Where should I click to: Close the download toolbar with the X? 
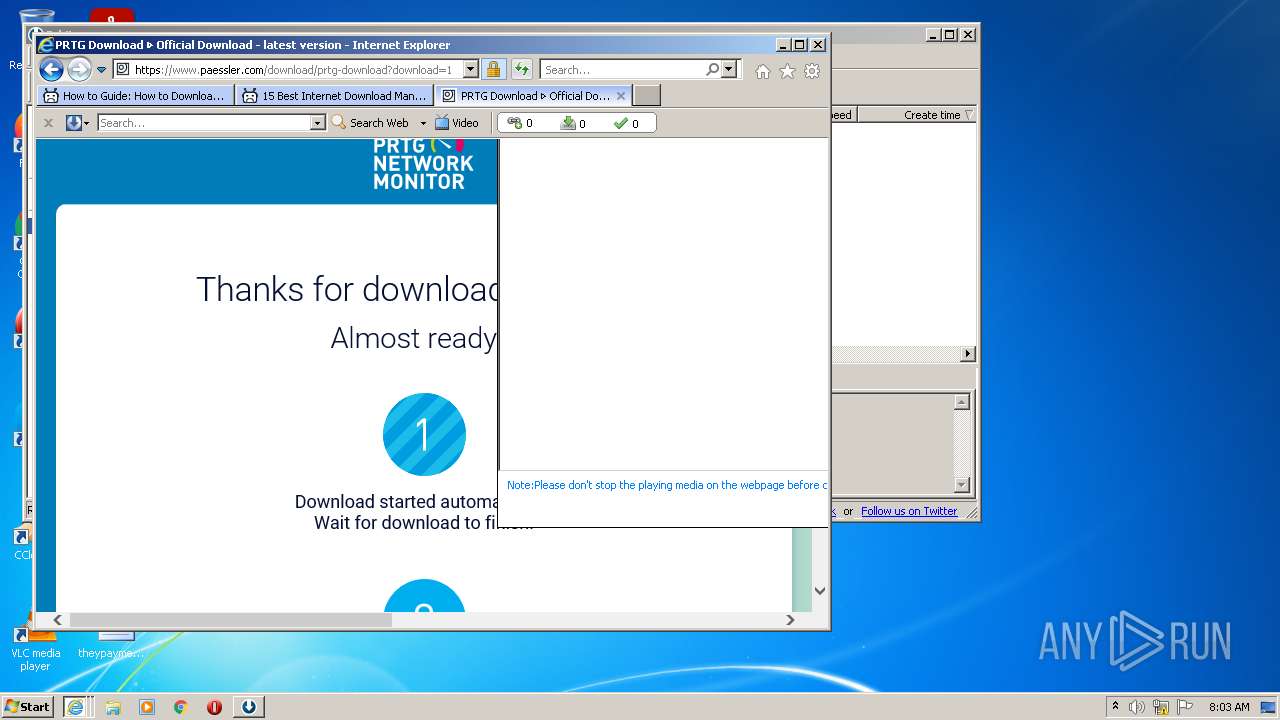coord(48,123)
